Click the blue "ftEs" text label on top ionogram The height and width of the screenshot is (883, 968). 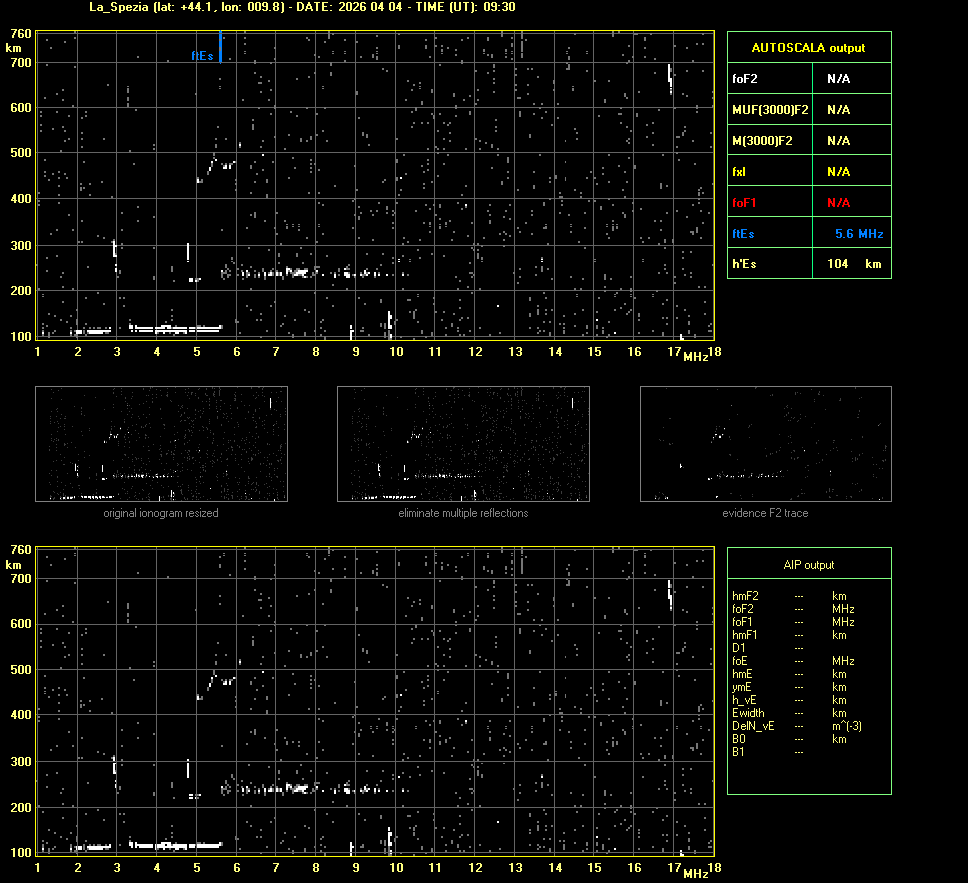point(202,56)
